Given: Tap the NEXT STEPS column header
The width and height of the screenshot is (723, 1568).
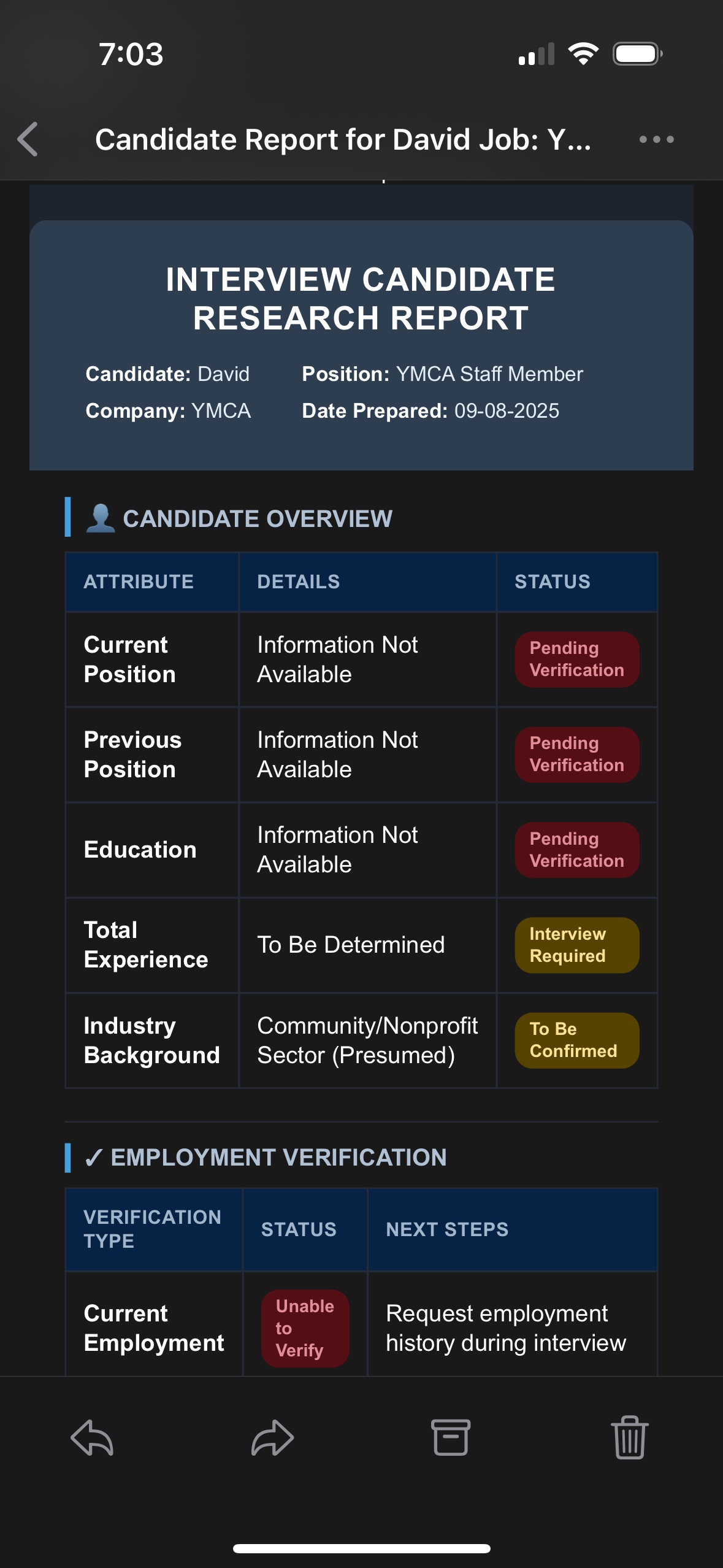Looking at the screenshot, I should click(447, 1229).
